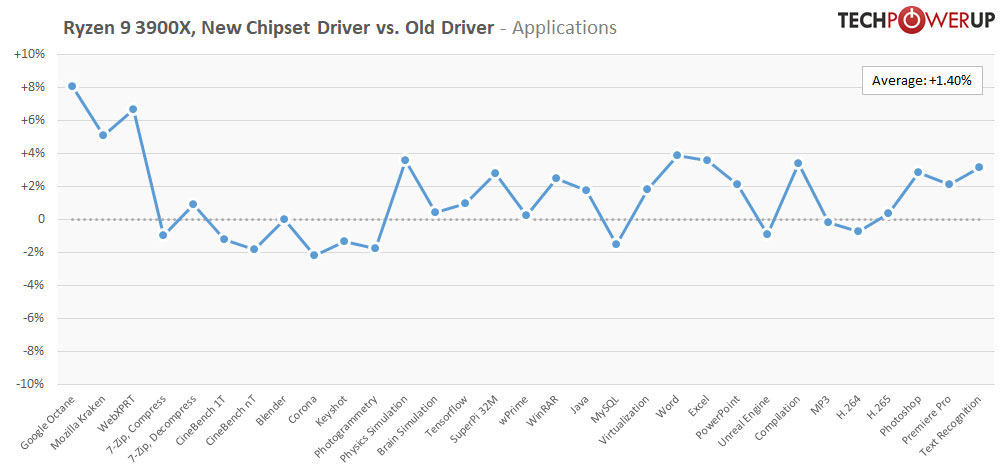Screen dimensions: 1003x472
Task: Select the Blender data point
Action: (x=284, y=219)
